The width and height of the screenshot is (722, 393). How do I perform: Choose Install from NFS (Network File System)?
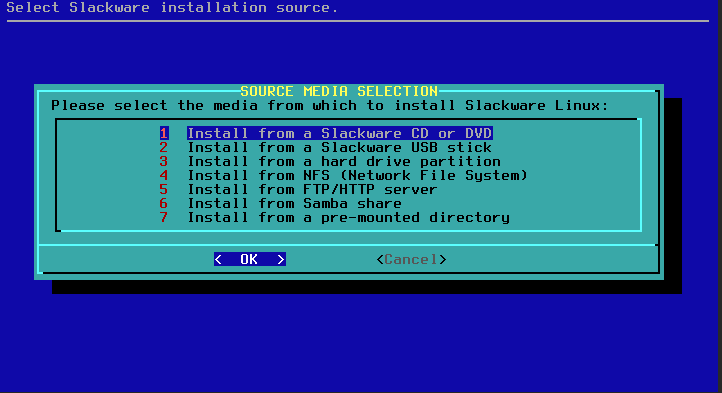(357, 176)
